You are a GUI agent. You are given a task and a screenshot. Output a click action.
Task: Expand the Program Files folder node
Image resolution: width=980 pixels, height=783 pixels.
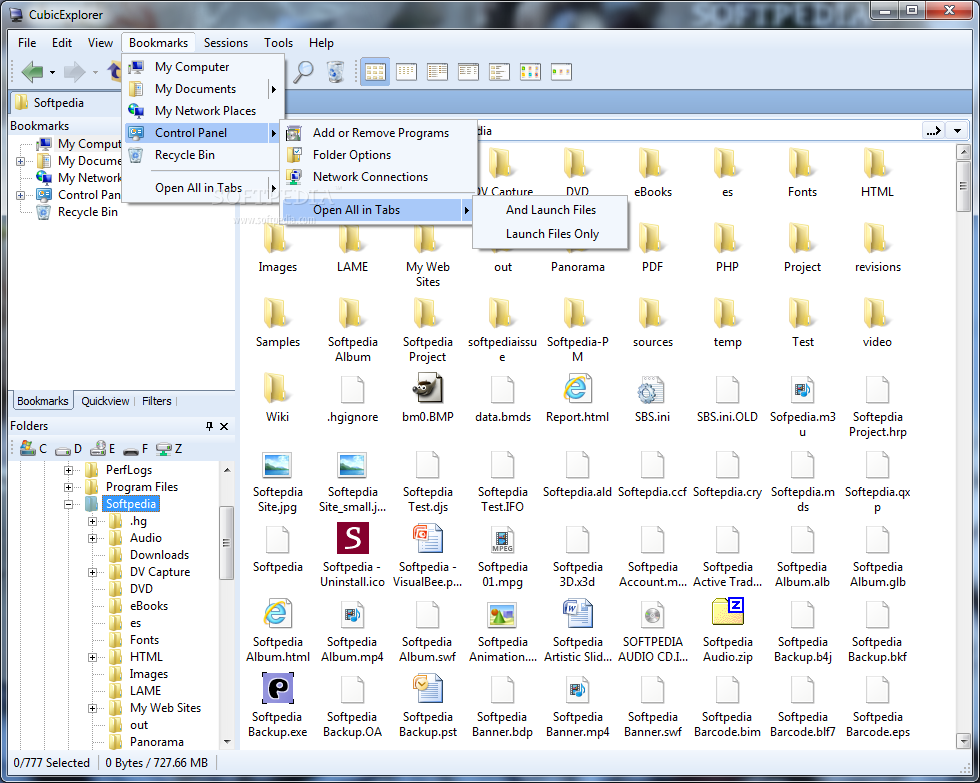click(x=68, y=487)
